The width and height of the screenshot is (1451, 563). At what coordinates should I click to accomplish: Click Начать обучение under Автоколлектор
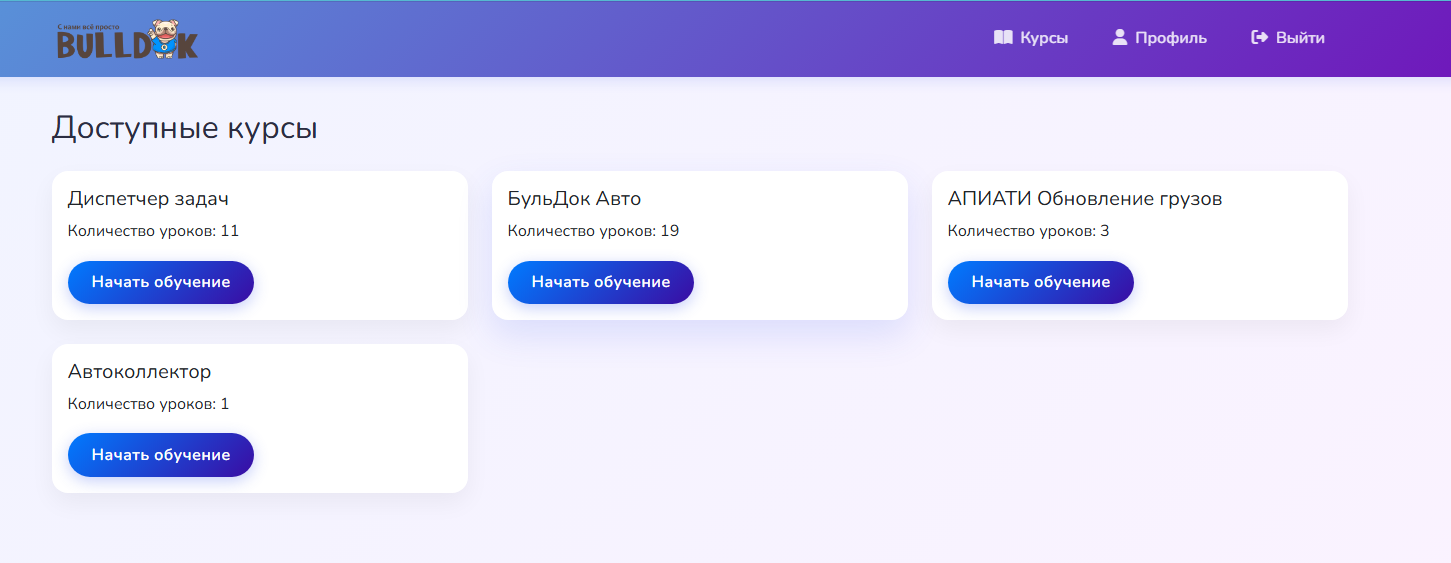tap(161, 455)
